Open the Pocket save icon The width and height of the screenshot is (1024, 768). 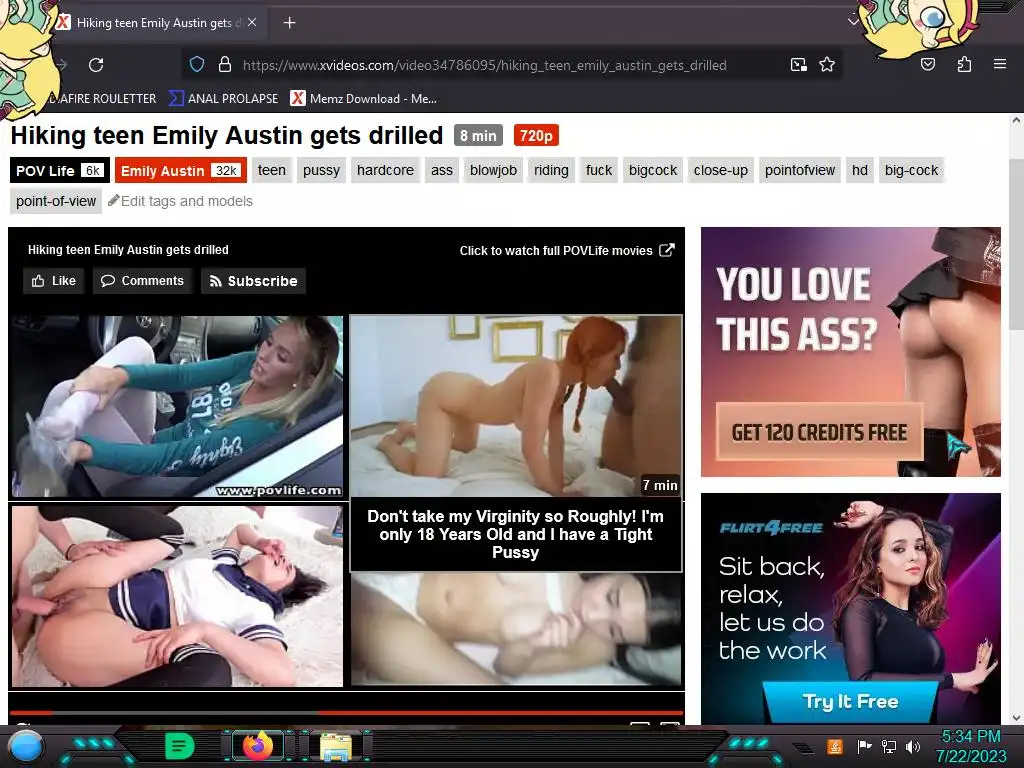click(x=928, y=64)
